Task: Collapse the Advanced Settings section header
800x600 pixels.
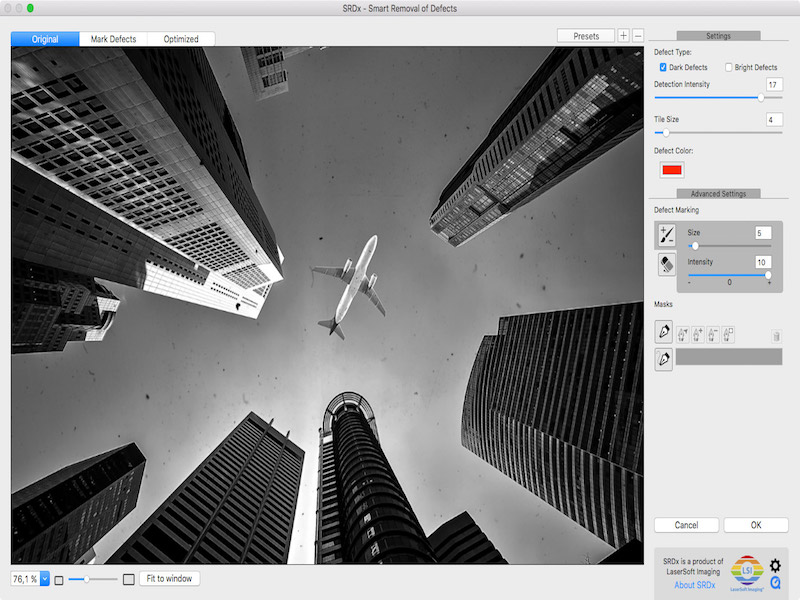Action: coord(718,193)
